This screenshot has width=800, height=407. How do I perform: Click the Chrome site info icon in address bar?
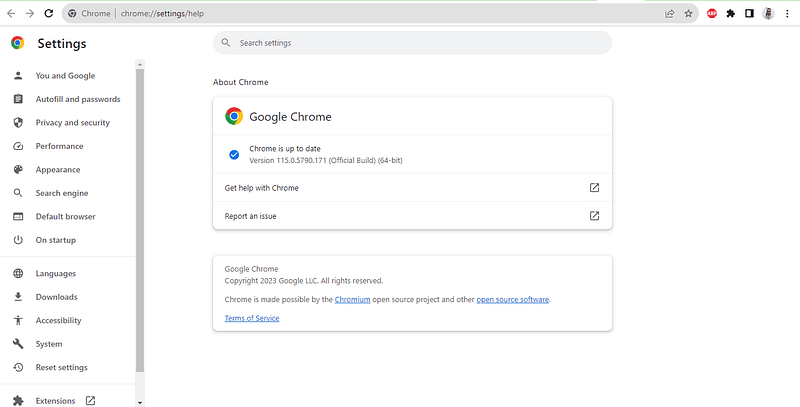72,14
